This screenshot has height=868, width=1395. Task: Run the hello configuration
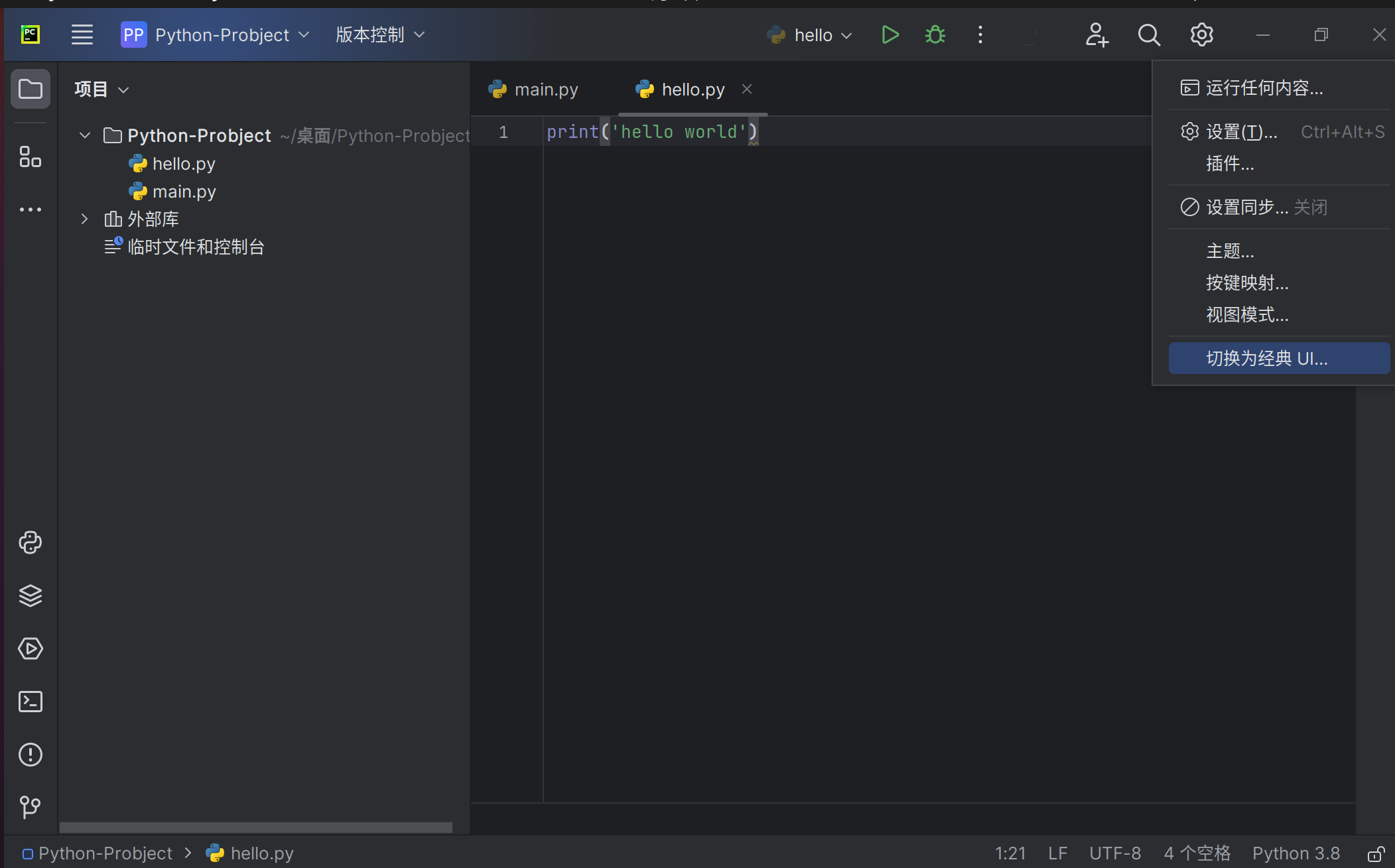pos(890,34)
